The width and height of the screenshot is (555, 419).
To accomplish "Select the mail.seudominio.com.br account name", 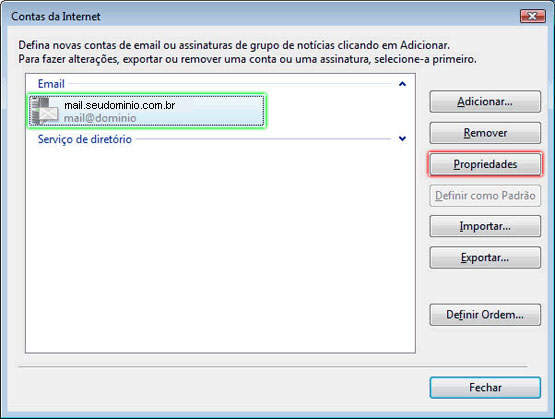I will coord(120,105).
